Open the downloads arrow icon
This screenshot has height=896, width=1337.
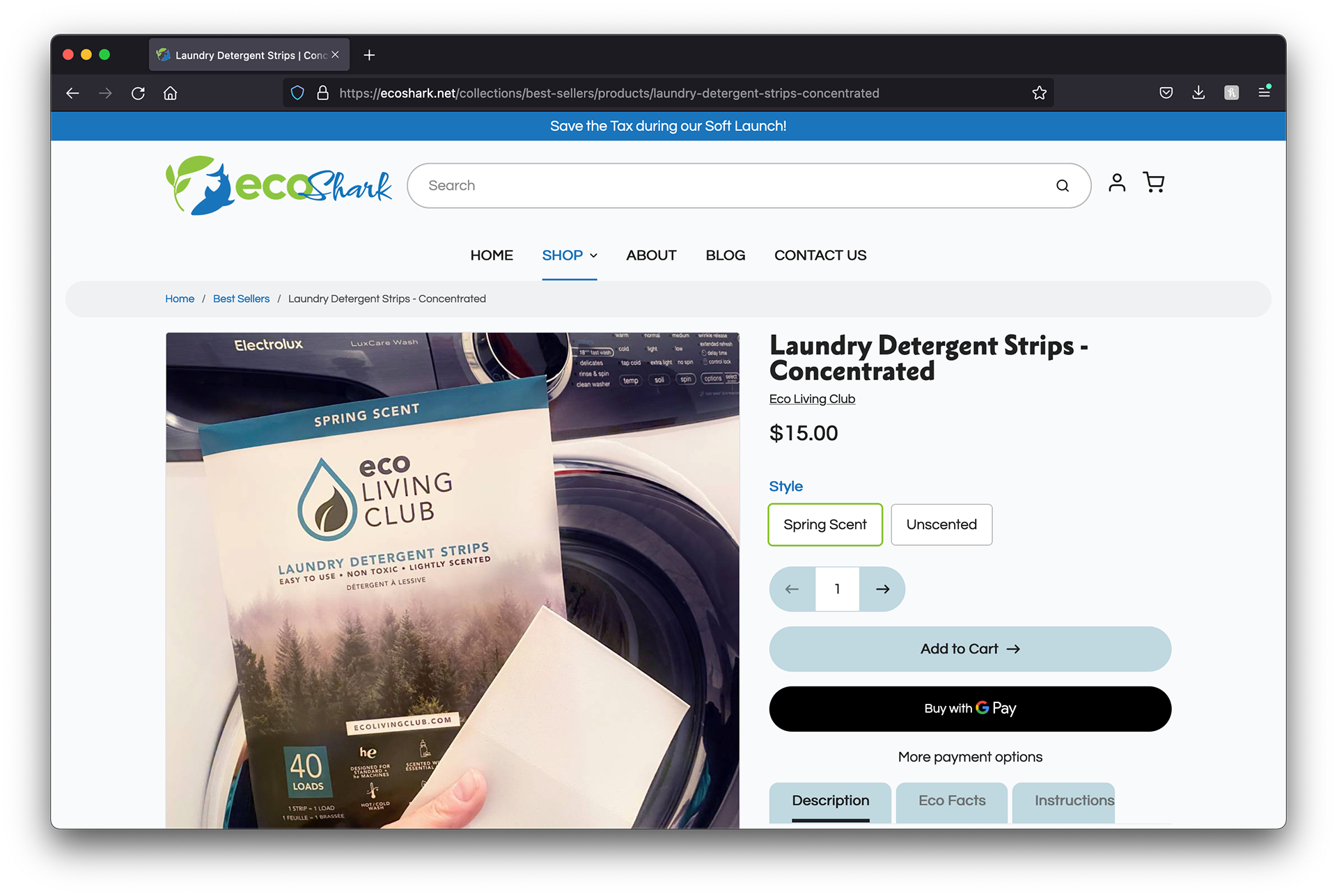pos(1198,93)
